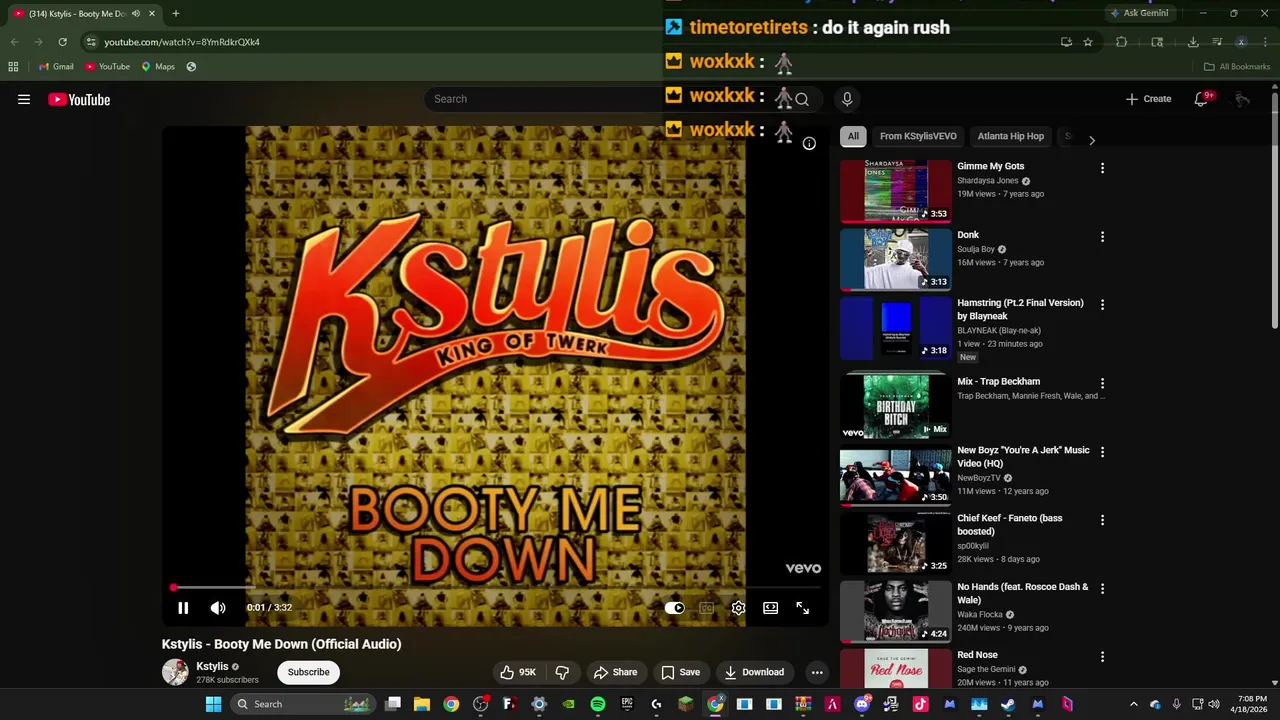Toggle subtitles/closed captions button
Image resolution: width=1280 pixels, height=720 pixels.
coord(706,608)
